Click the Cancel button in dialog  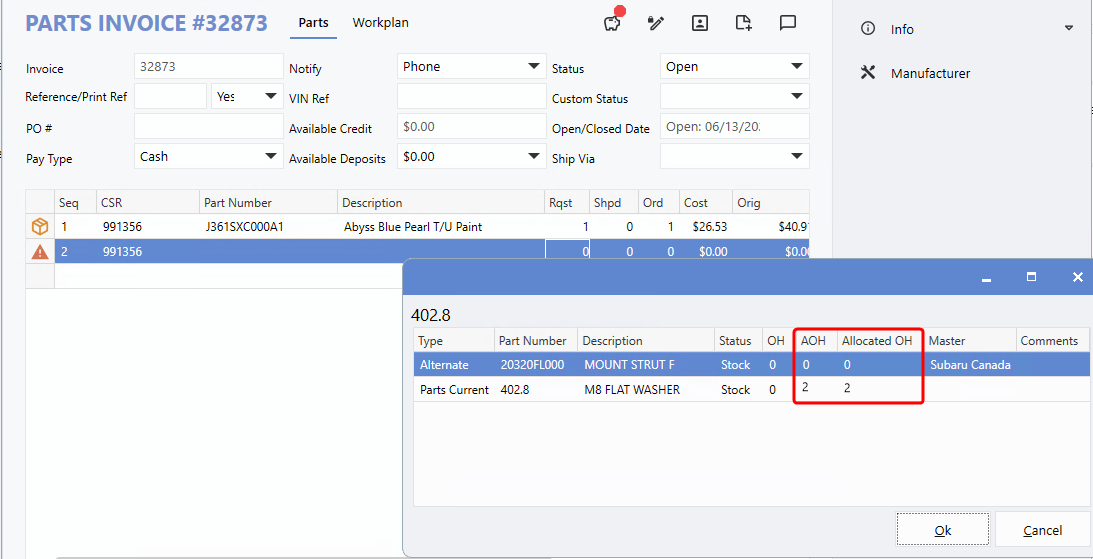pyautogui.click(x=1042, y=530)
